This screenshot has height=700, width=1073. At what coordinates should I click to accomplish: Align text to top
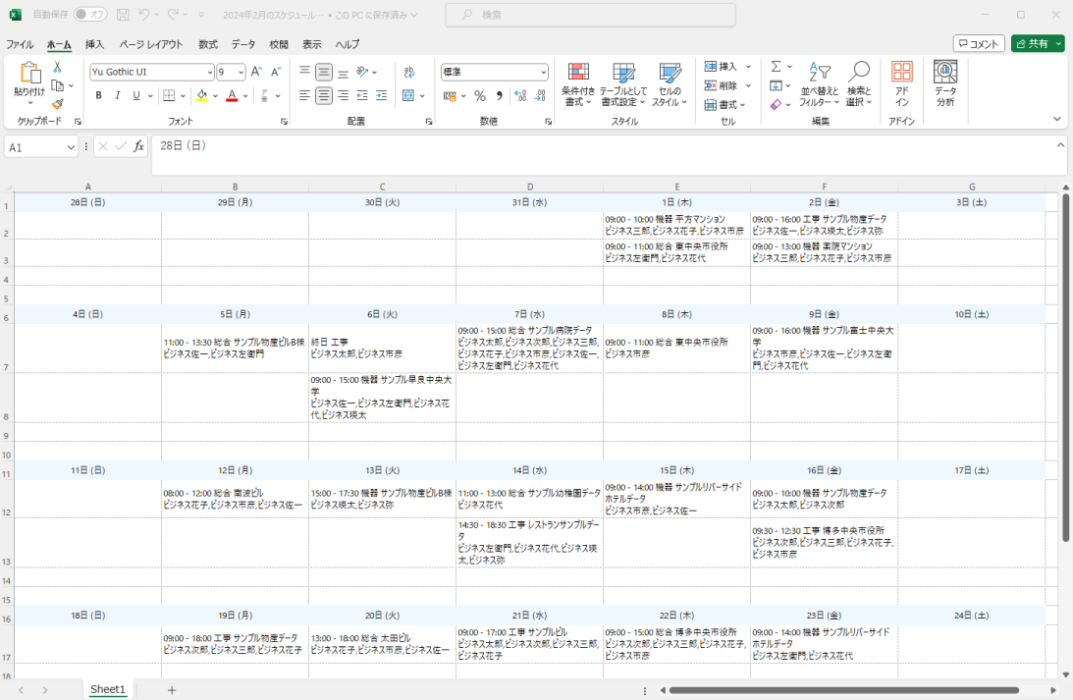point(305,71)
